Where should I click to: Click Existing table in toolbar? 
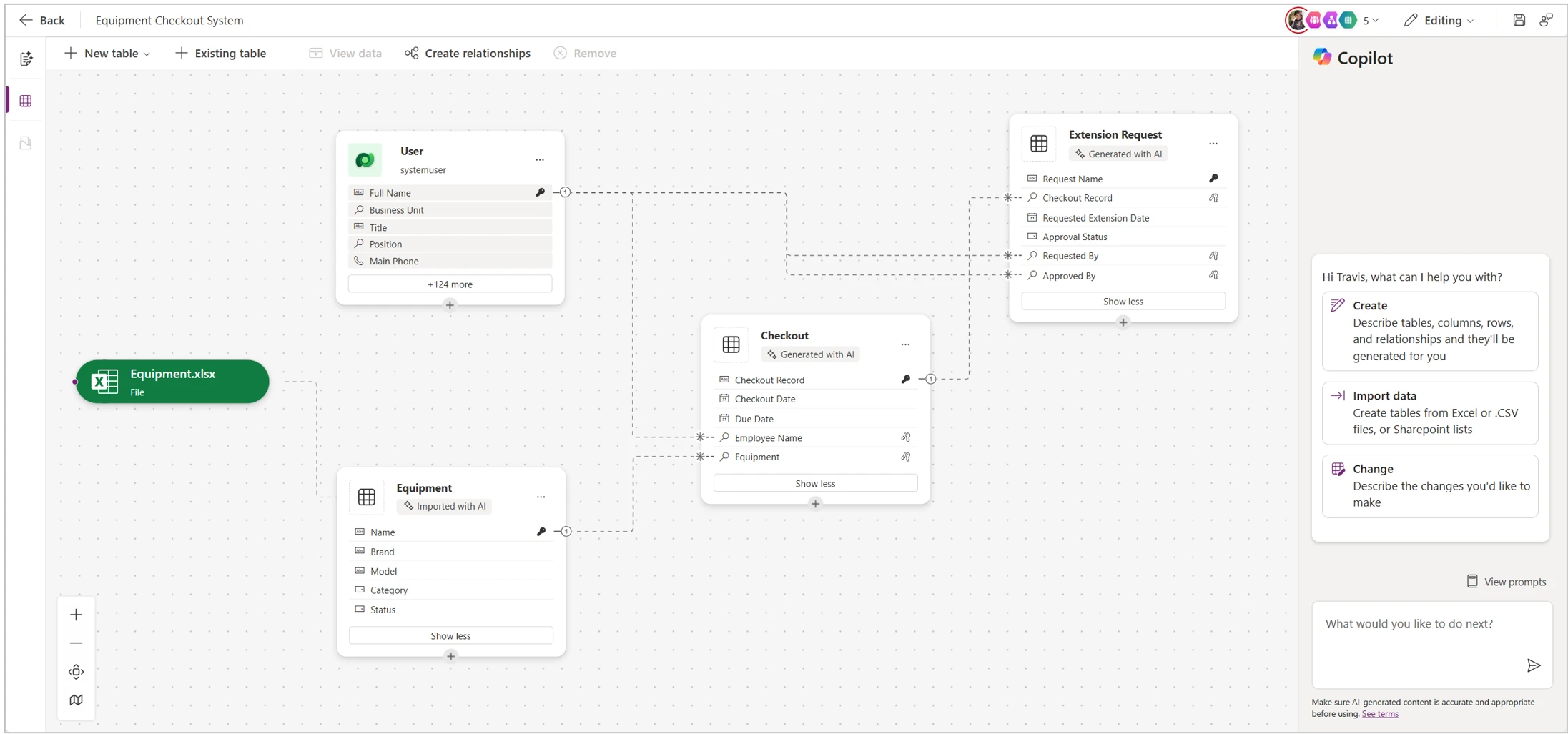click(221, 53)
